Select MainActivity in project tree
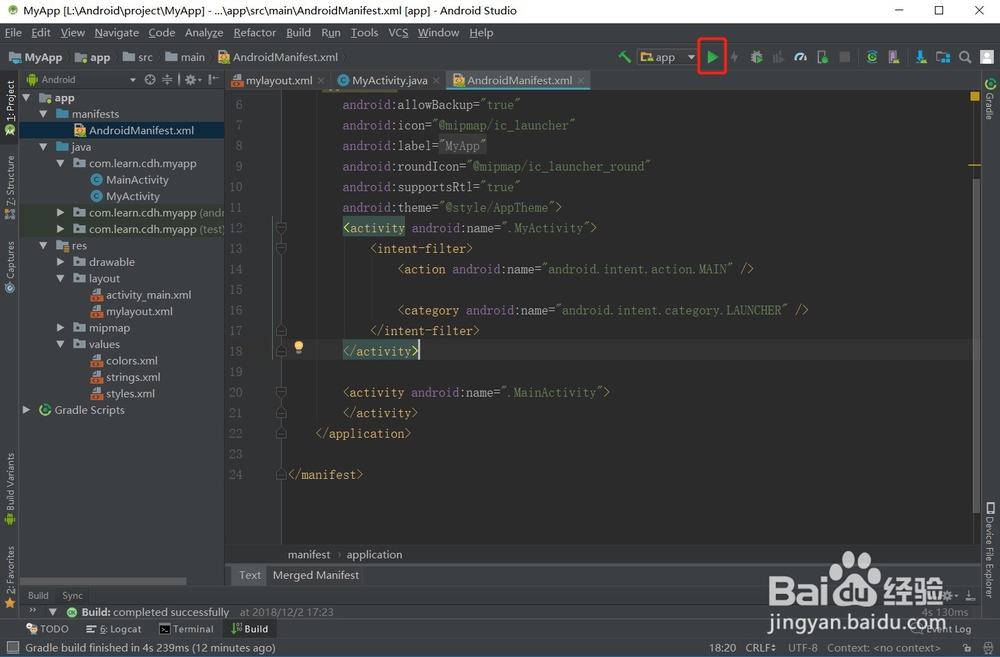This screenshot has width=1000, height=657. (x=137, y=180)
